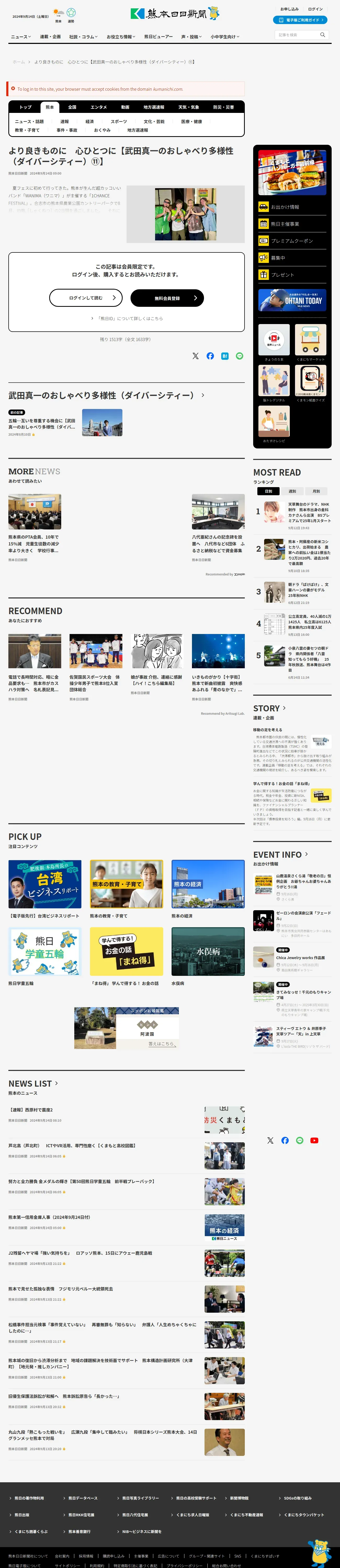Open the 阿波国 quiz banner
This screenshot has width=340, height=1568.
click(x=127, y=1028)
